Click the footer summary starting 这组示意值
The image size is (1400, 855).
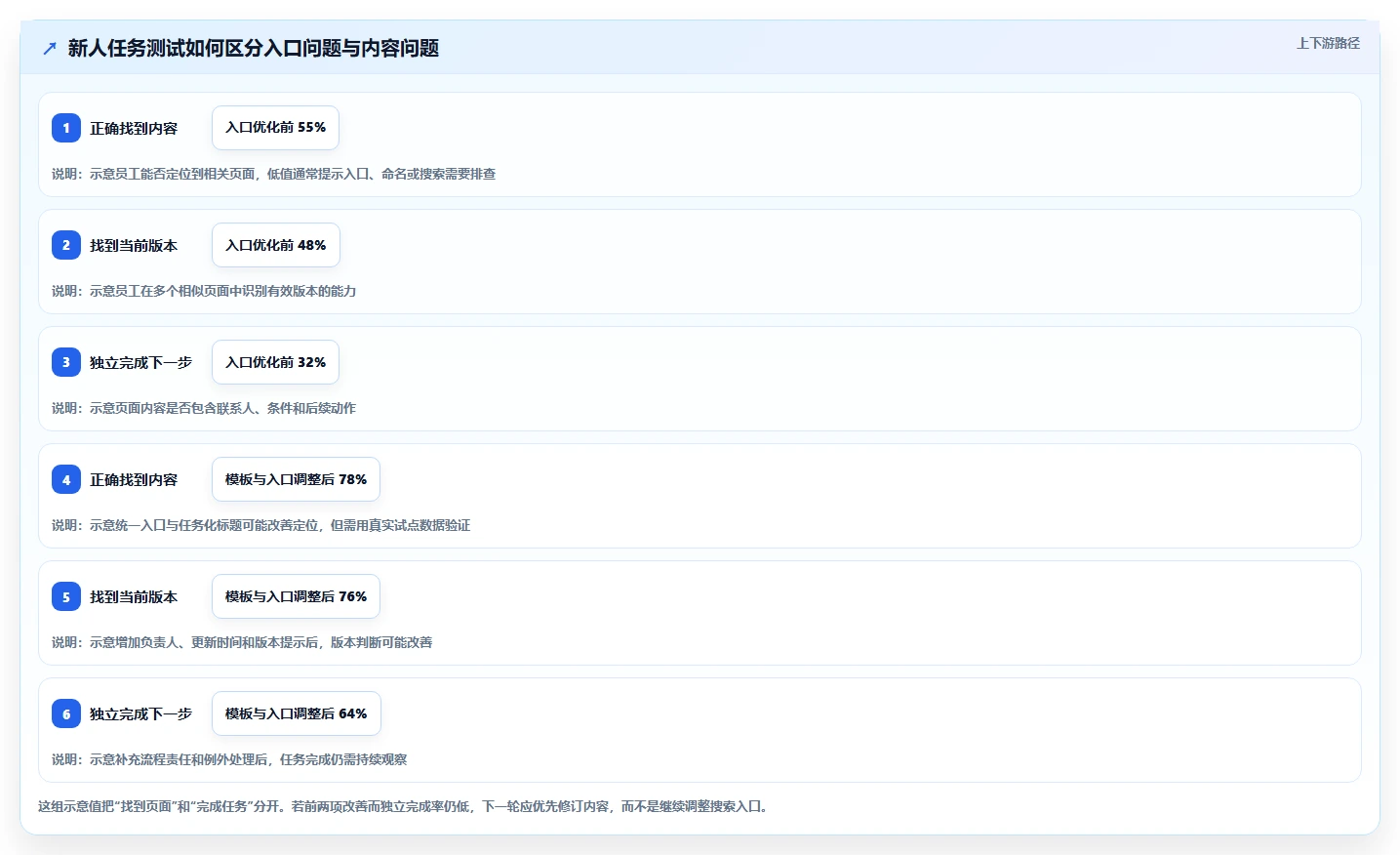[404, 806]
